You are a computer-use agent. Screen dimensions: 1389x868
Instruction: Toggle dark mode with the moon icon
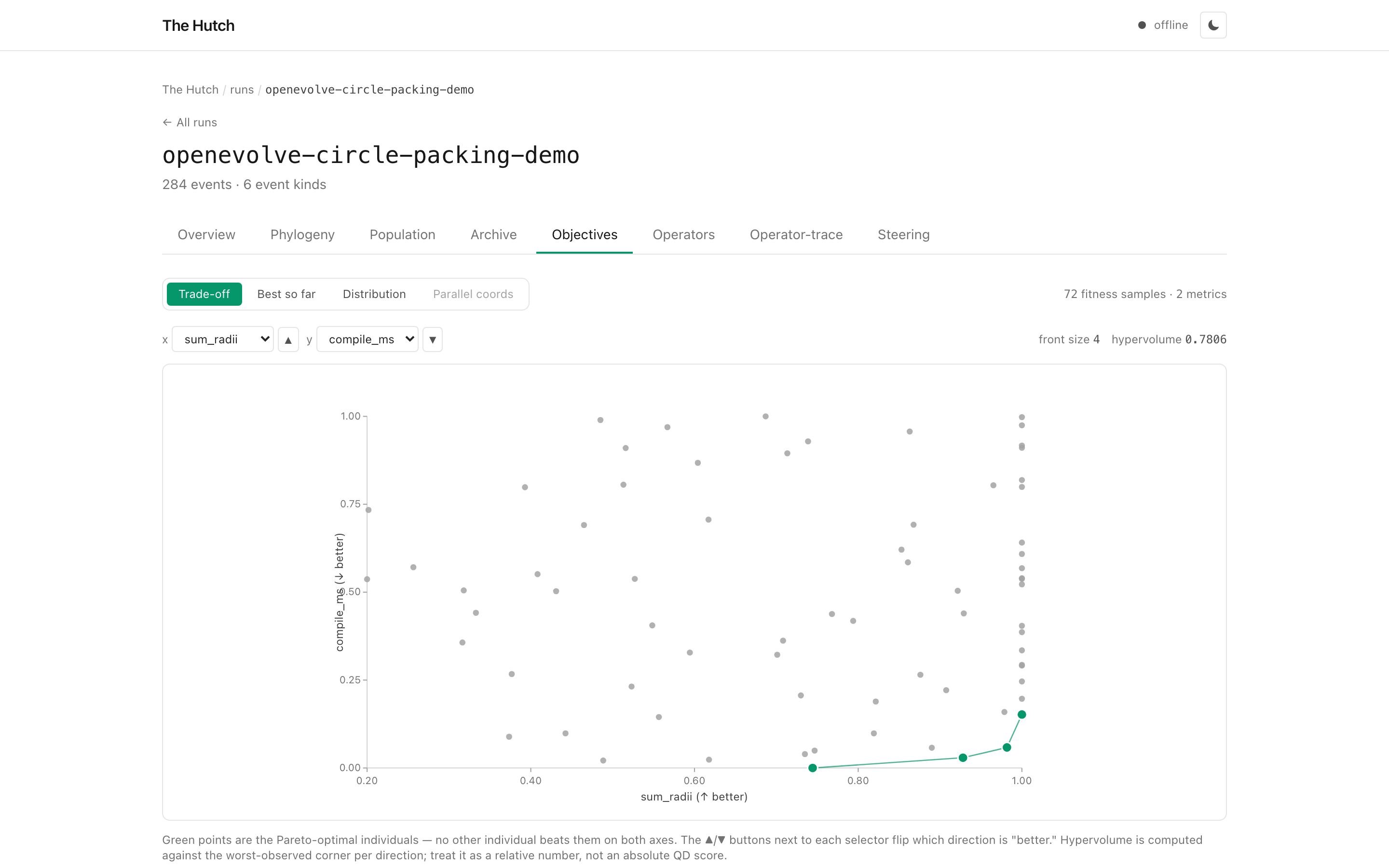(x=1213, y=25)
